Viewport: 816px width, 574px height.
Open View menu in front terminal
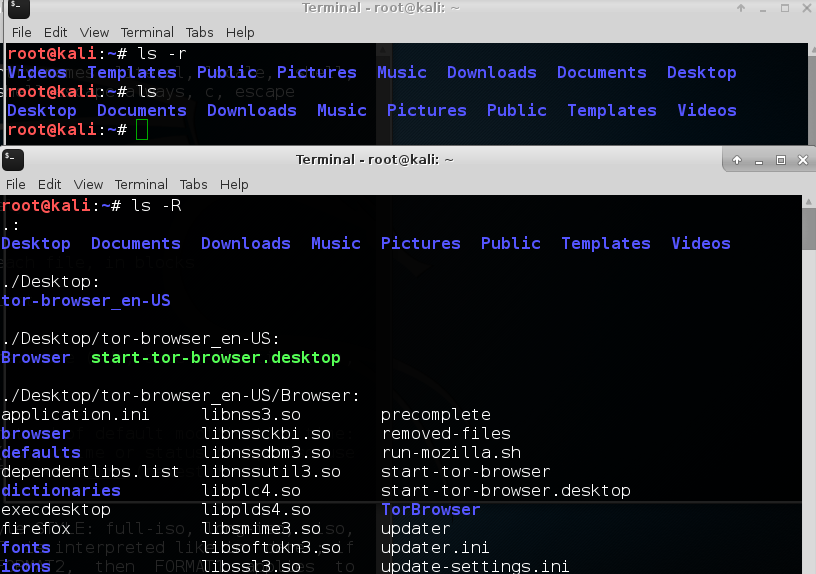(x=88, y=184)
